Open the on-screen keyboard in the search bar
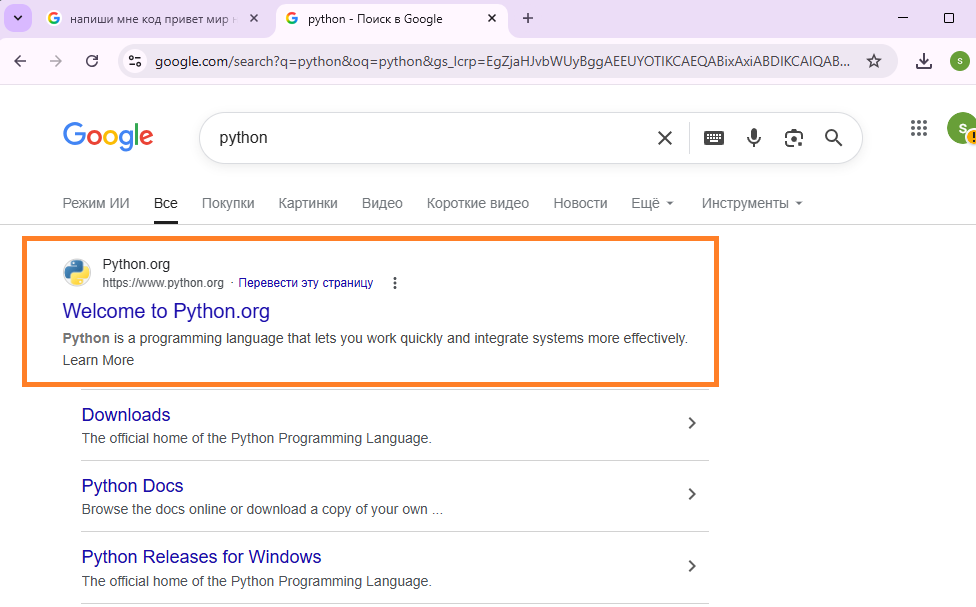The width and height of the screenshot is (976, 607). pos(713,138)
